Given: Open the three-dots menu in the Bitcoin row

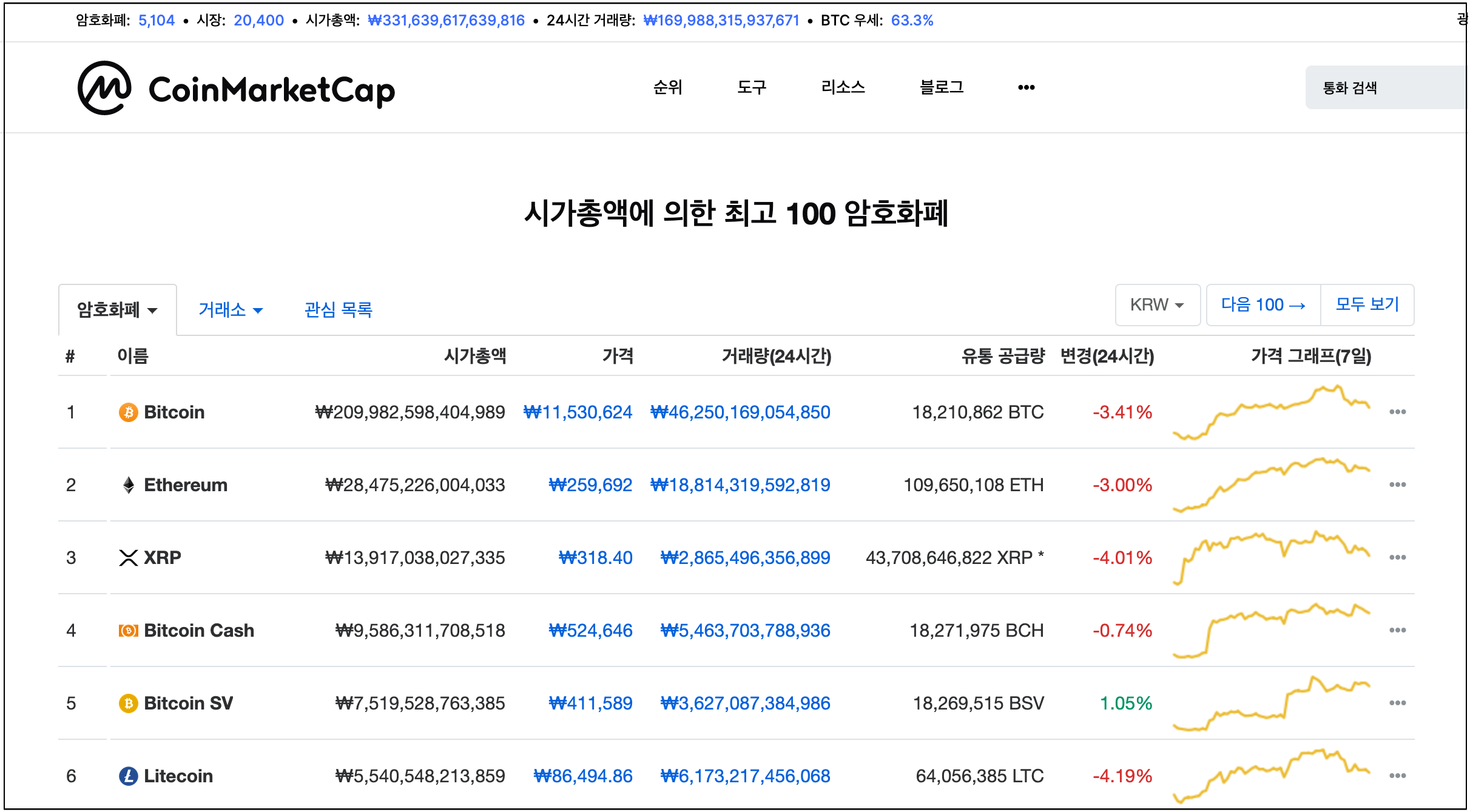Looking at the screenshot, I should (x=1397, y=412).
